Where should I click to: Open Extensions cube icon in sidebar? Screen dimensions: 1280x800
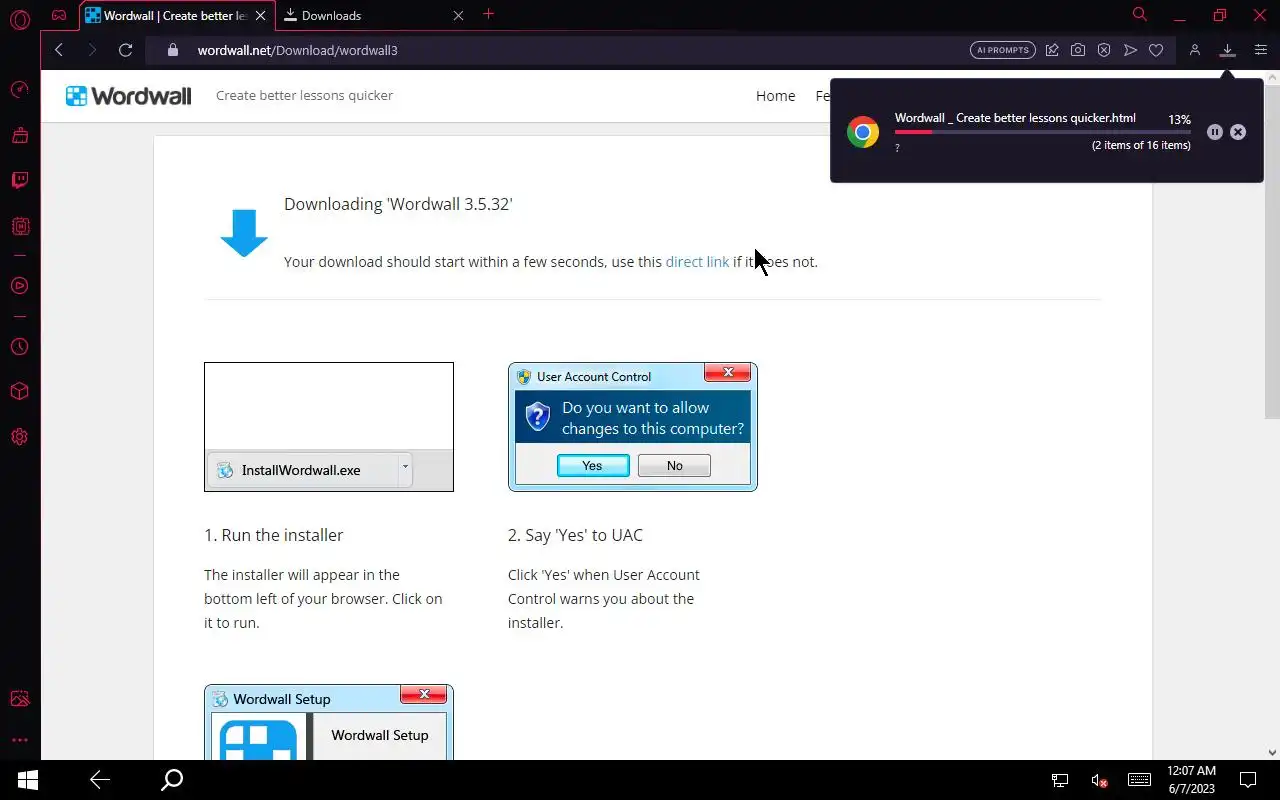[20, 392]
